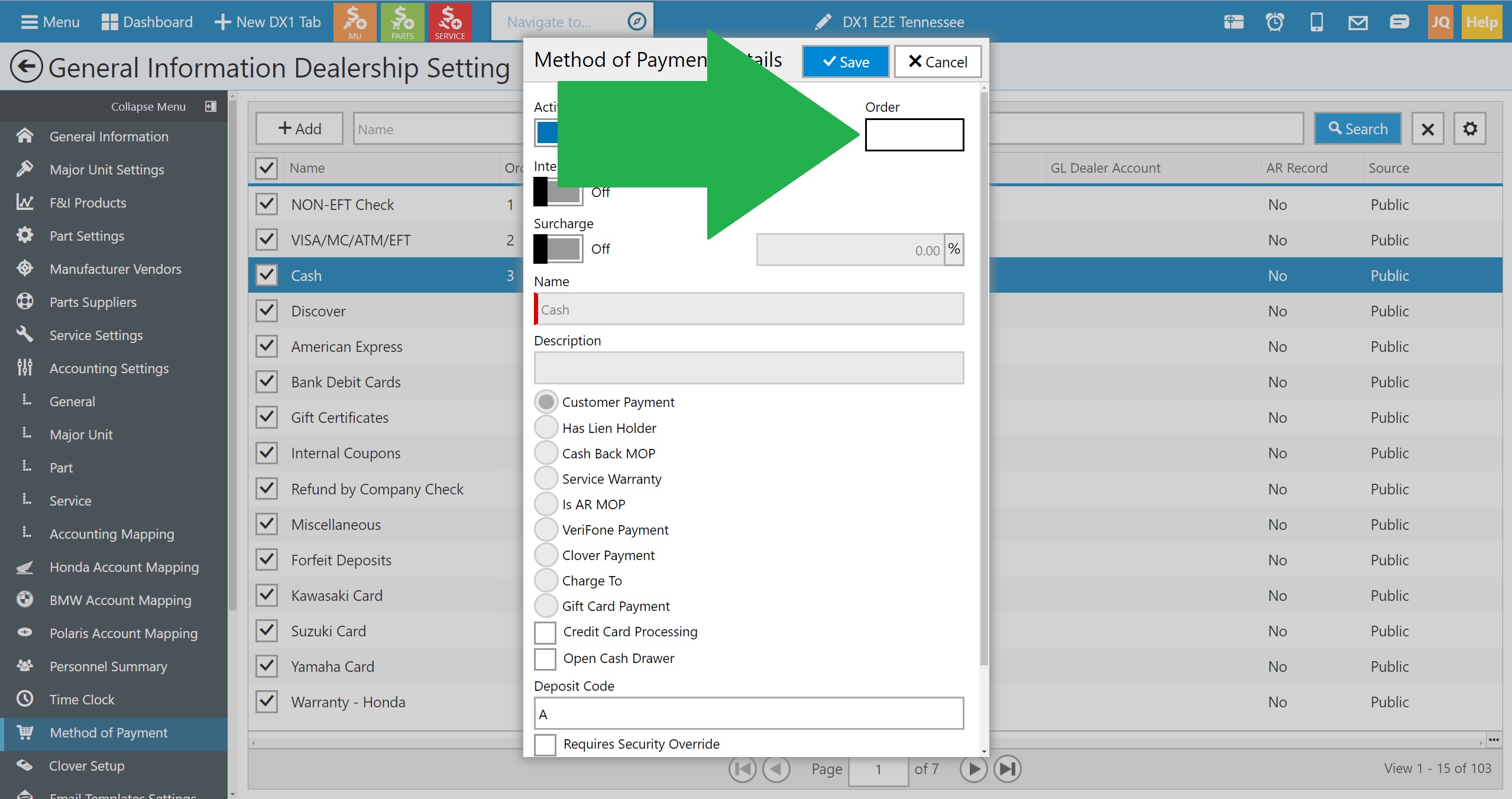Click the MU quick sale icon

click(354, 22)
